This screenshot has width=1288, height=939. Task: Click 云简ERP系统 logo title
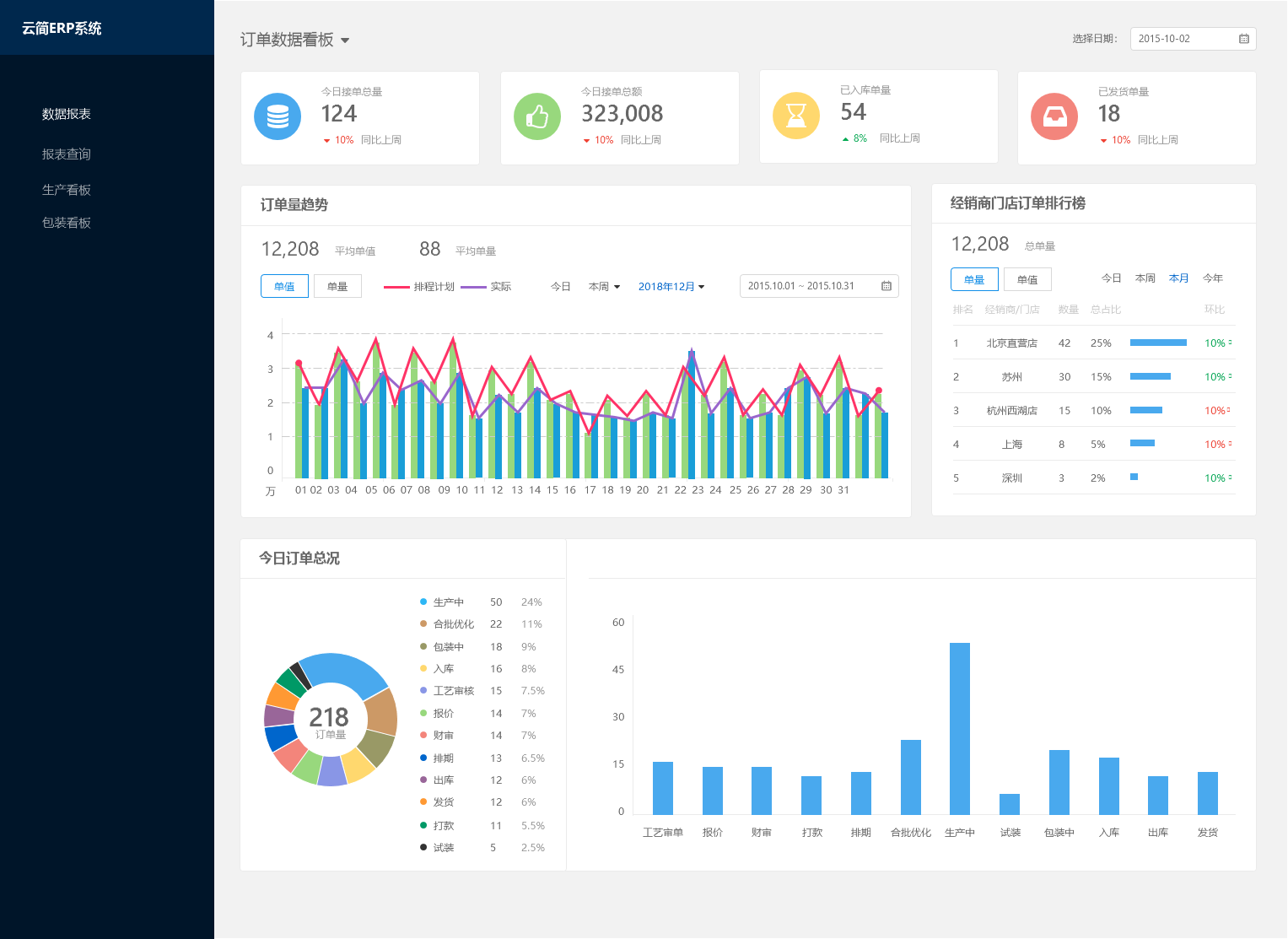(x=62, y=28)
